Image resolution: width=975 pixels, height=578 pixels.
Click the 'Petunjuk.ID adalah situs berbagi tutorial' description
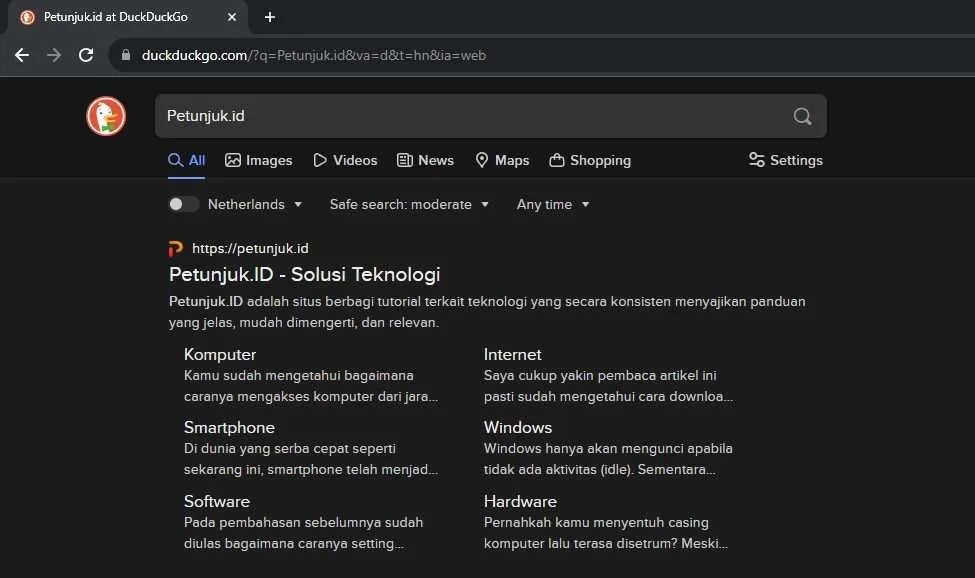(x=487, y=312)
